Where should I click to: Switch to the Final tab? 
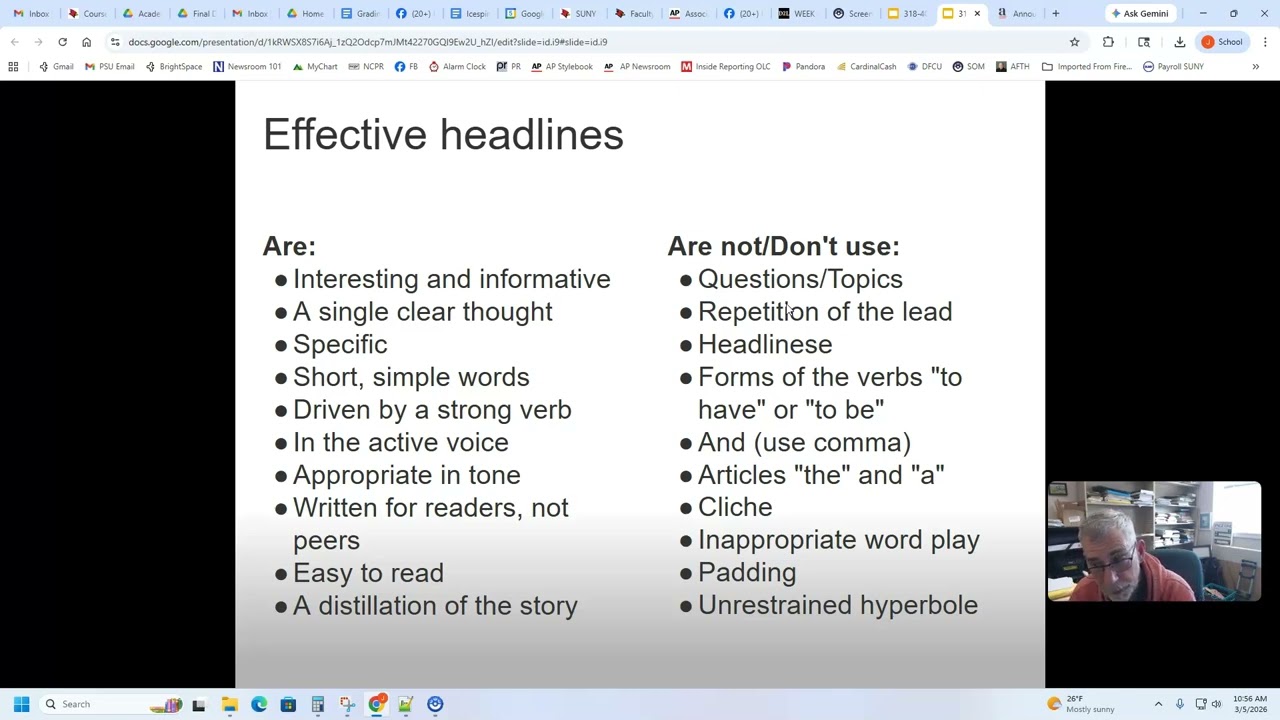pos(195,13)
